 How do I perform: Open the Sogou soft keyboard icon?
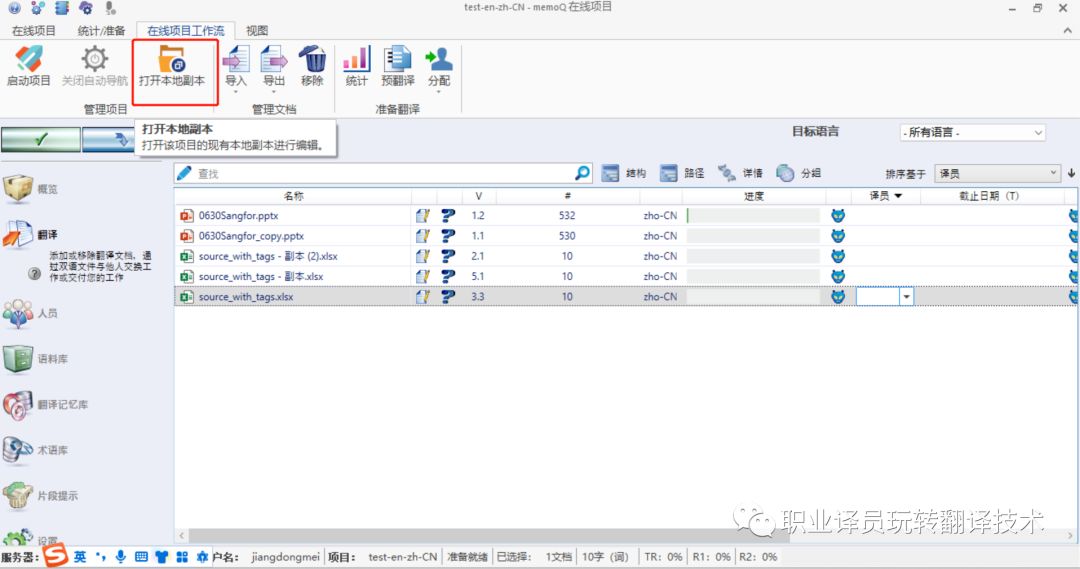pyautogui.click(x=141, y=557)
